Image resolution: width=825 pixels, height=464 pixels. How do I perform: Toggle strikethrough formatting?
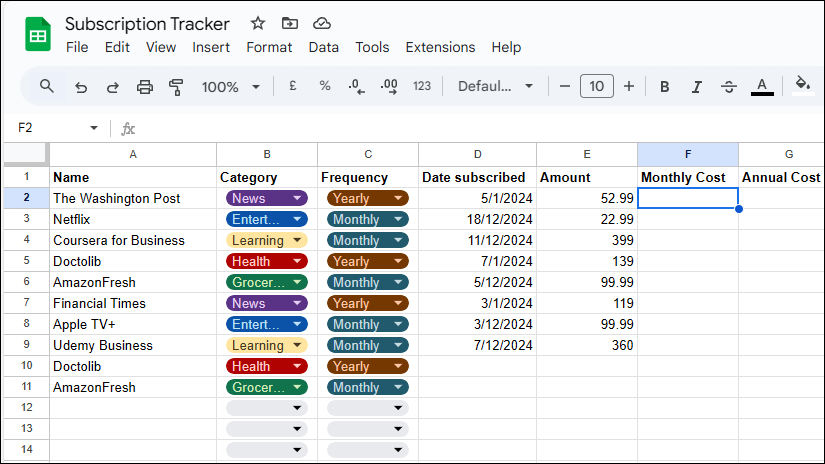[729, 87]
